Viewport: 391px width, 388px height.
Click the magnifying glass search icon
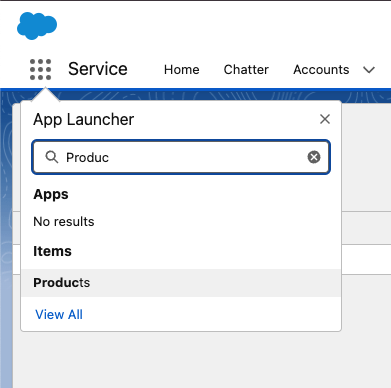coord(52,157)
